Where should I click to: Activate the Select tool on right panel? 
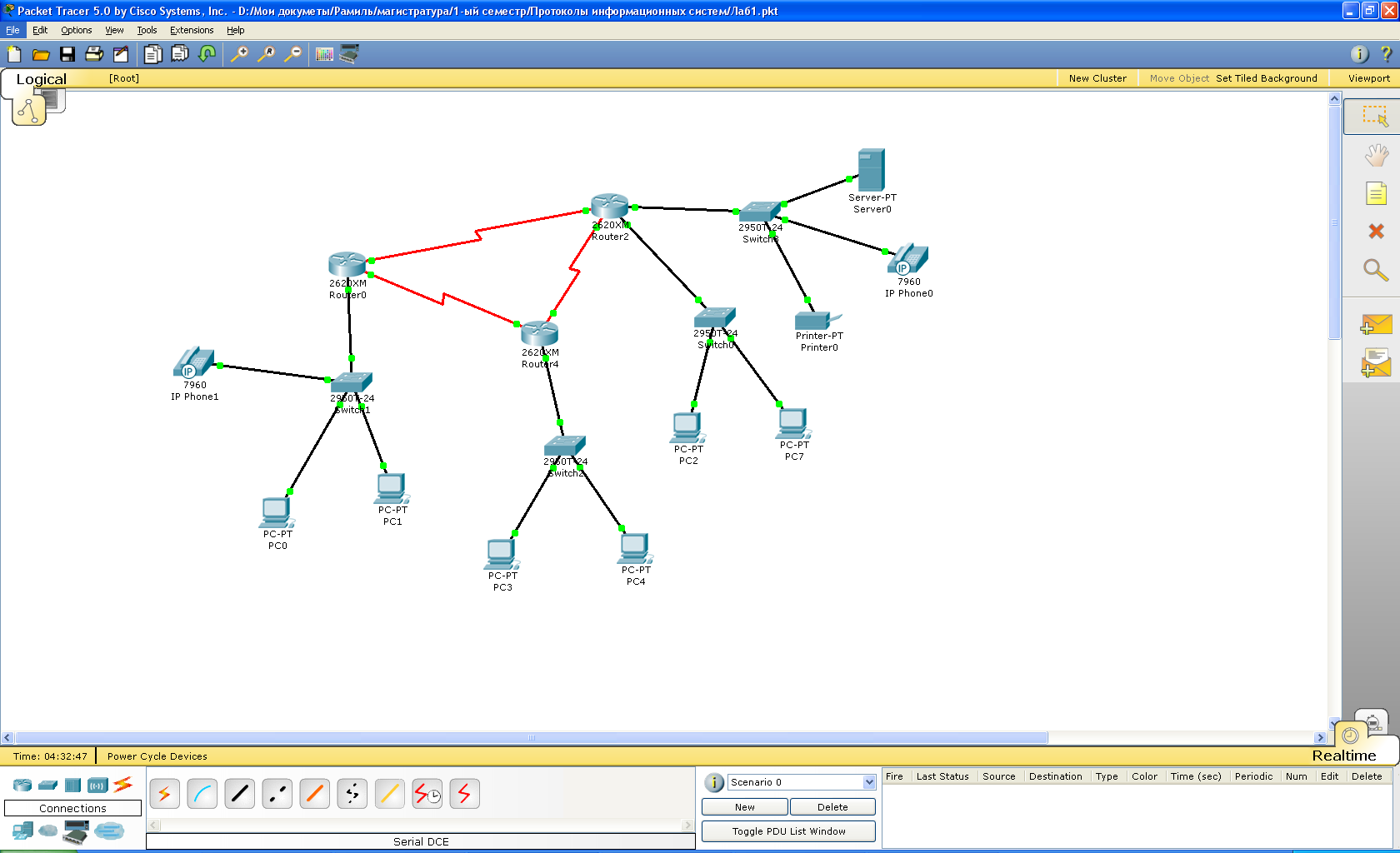(x=1375, y=116)
